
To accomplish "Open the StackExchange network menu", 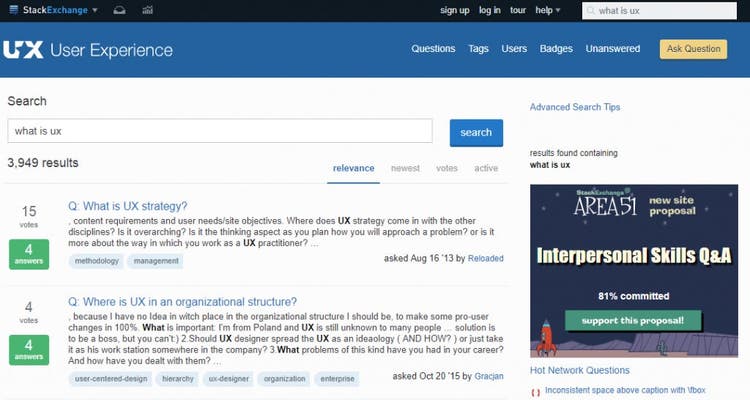I will pyautogui.click(x=53, y=10).
